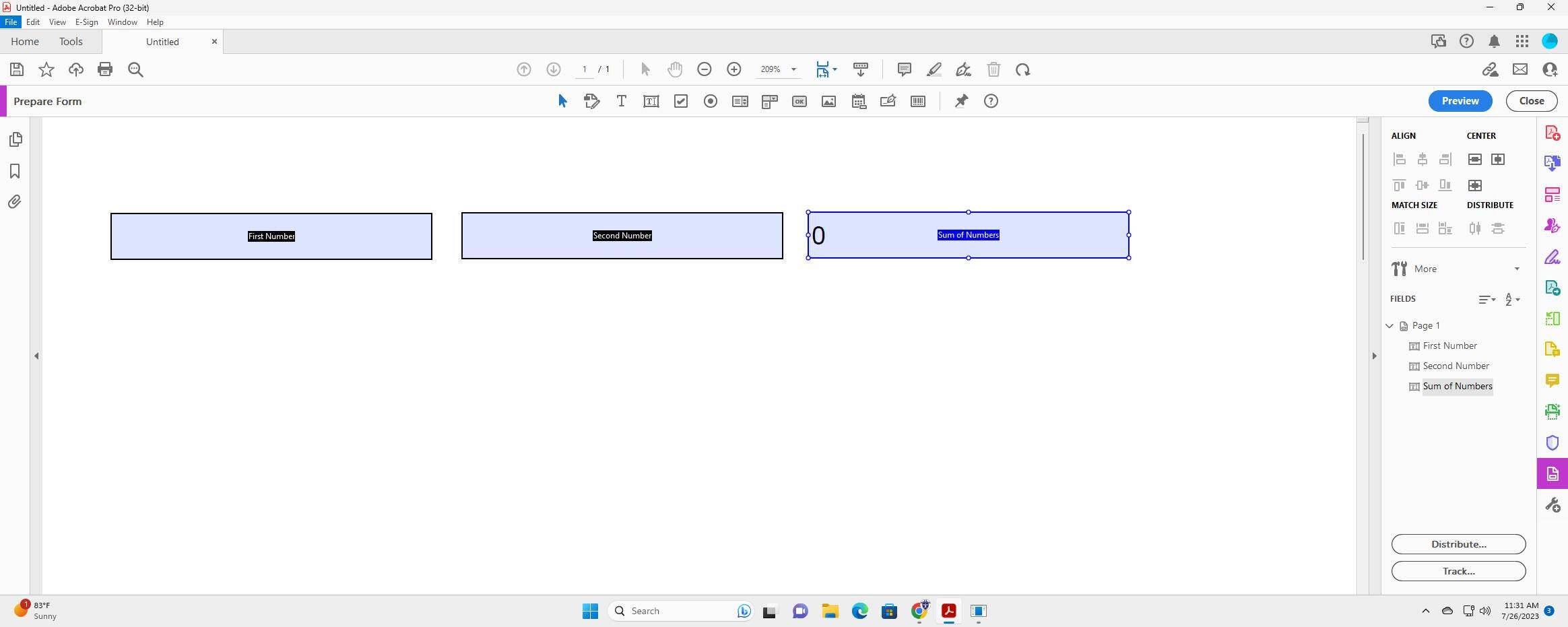Image resolution: width=1568 pixels, height=627 pixels.
Task: Click the page number input field
Action: [585, 69]
